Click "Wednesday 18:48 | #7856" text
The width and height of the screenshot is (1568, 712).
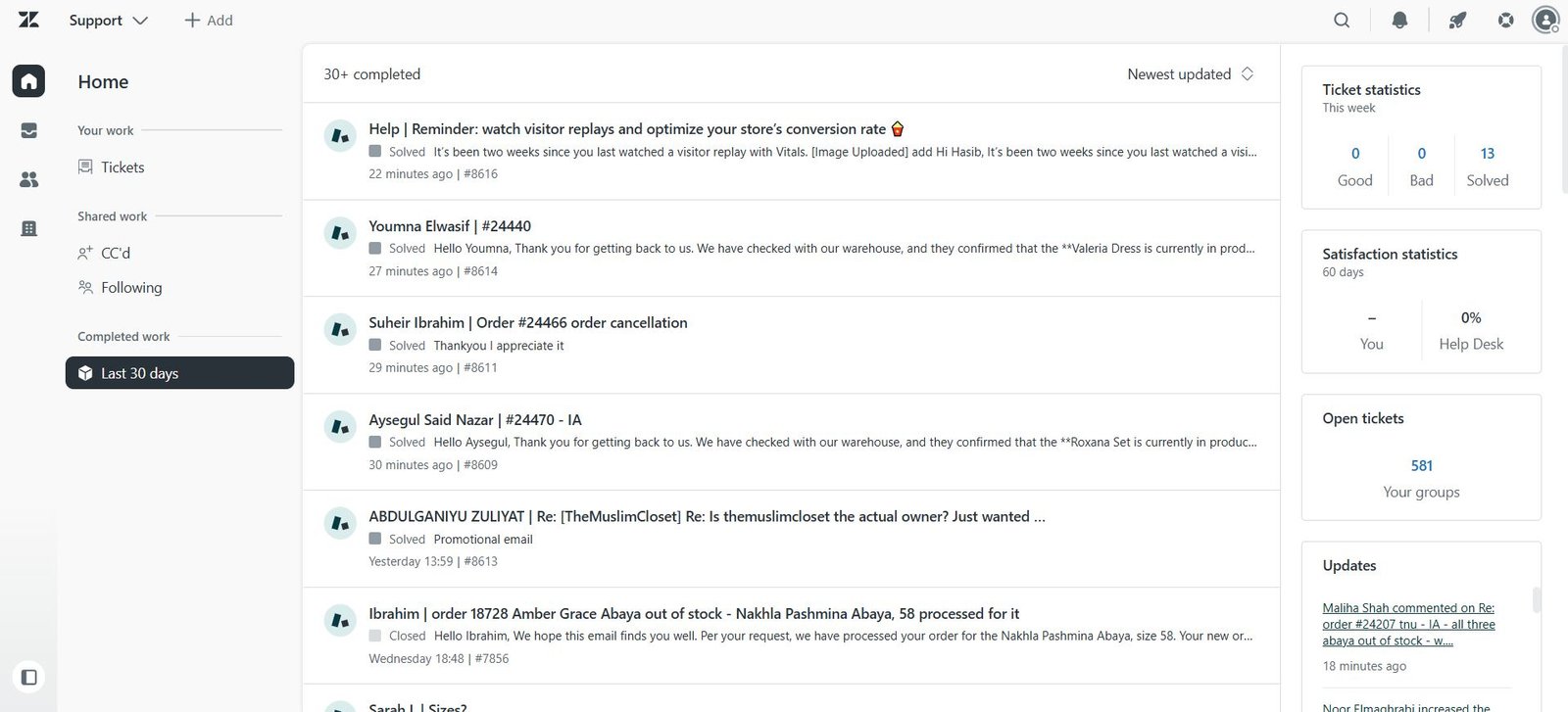439,659
